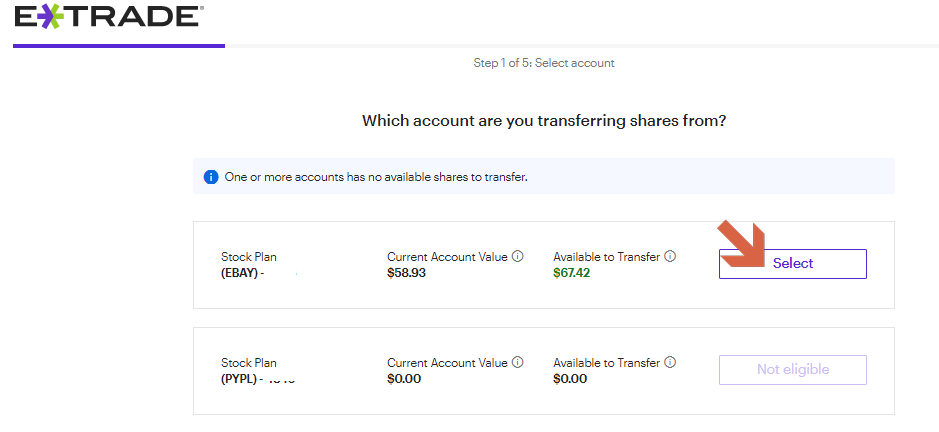This screenshot has height=432, width=939.
Task: Click the E*TRADE logo
Action: pyautogui.click(x=108, y=17)
